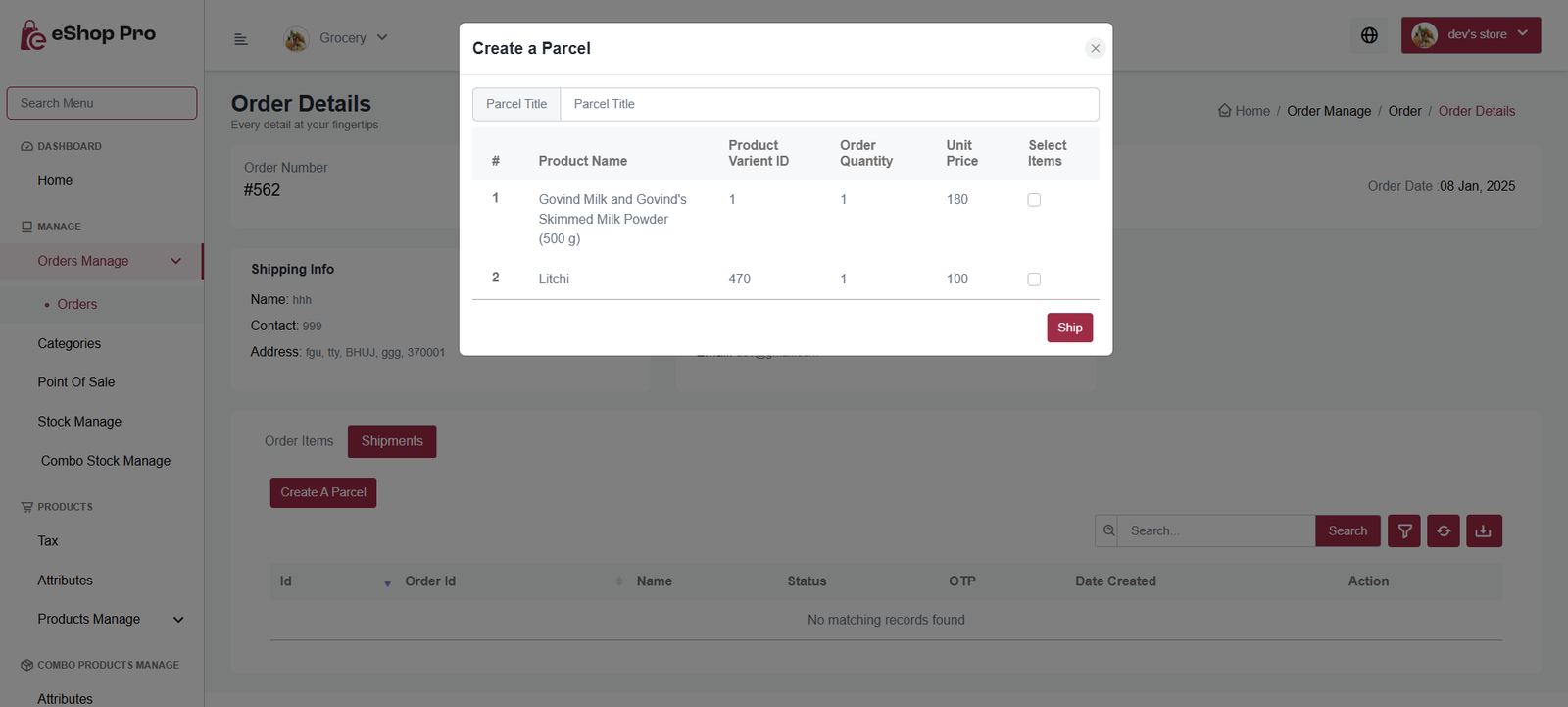Switch to the Shipments tab
This screenshot has width=1568, height=707.
point(392,441)
